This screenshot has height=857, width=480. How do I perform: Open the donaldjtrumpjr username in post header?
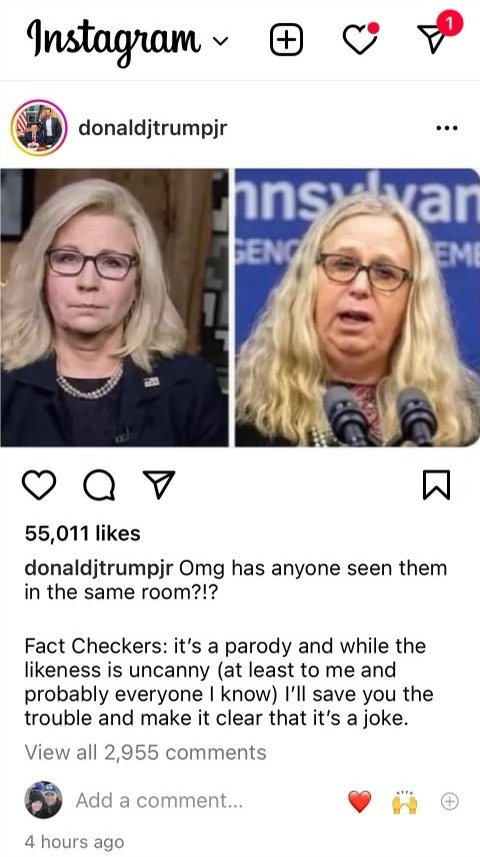153,128
